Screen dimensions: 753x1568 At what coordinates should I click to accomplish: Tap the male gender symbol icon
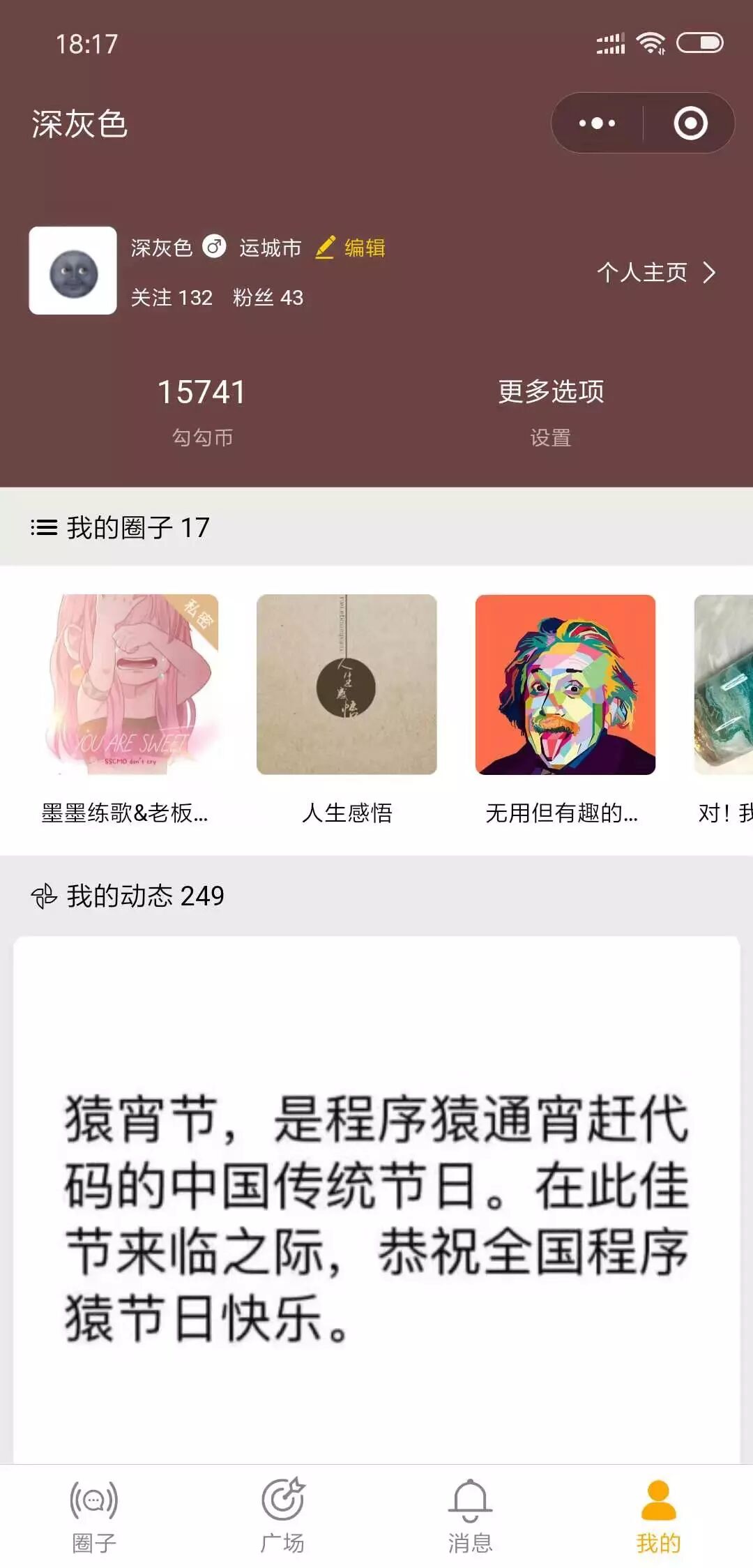(214, 247)
